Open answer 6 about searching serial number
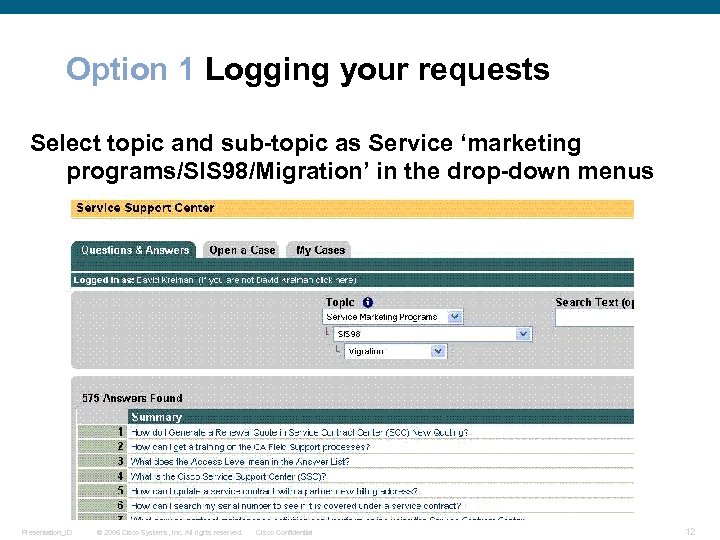 pos(296,506)
